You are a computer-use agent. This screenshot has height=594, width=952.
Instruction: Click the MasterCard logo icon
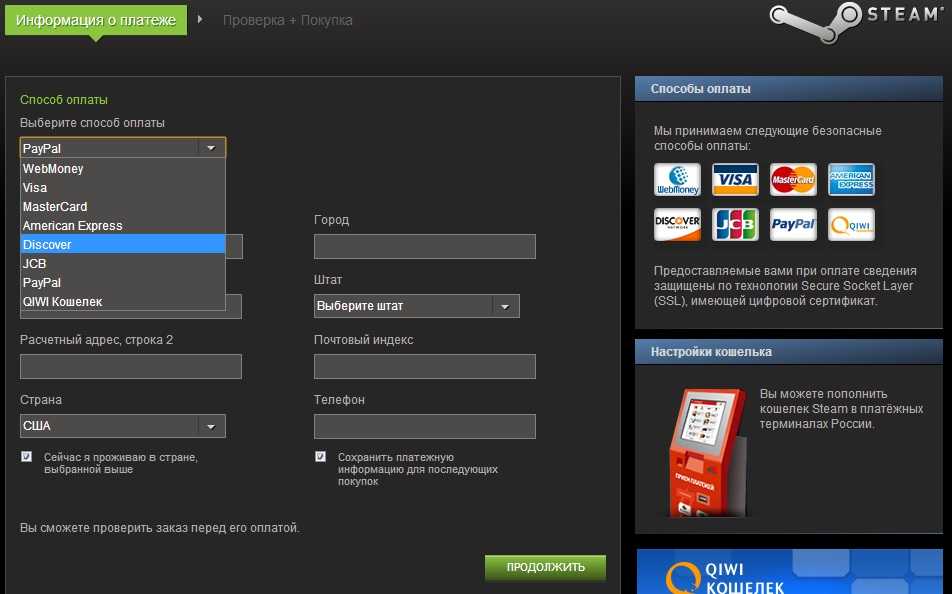point(793,179)
